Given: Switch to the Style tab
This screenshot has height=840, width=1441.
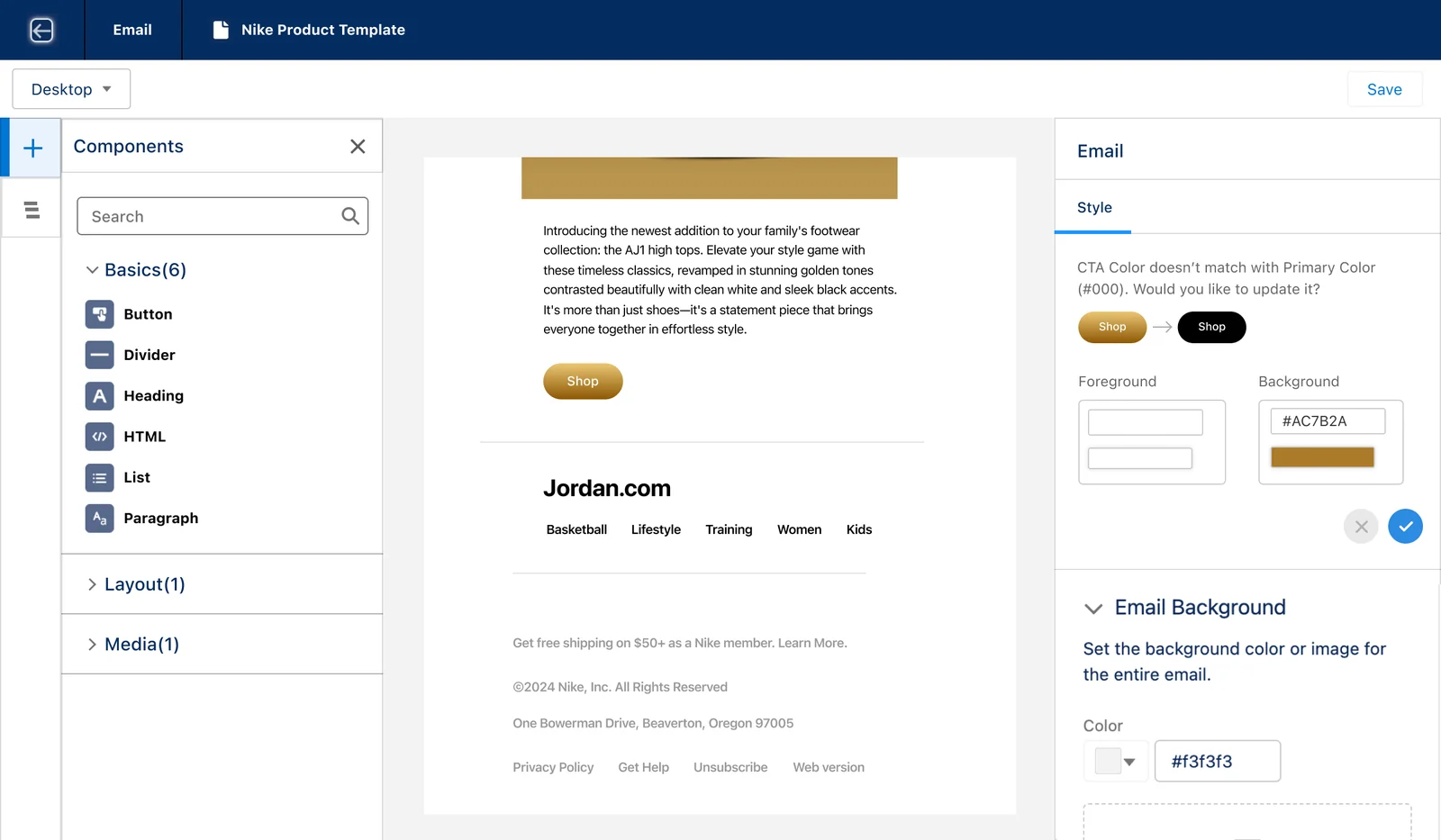Looking at the screenshot, I should coord(1094,207).
